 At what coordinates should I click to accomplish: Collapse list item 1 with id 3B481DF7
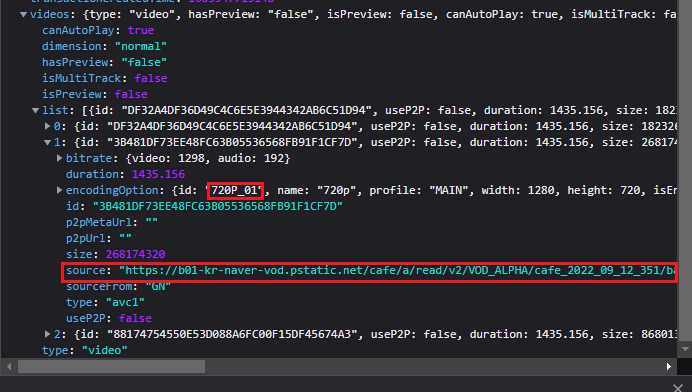tap(47, 142)
